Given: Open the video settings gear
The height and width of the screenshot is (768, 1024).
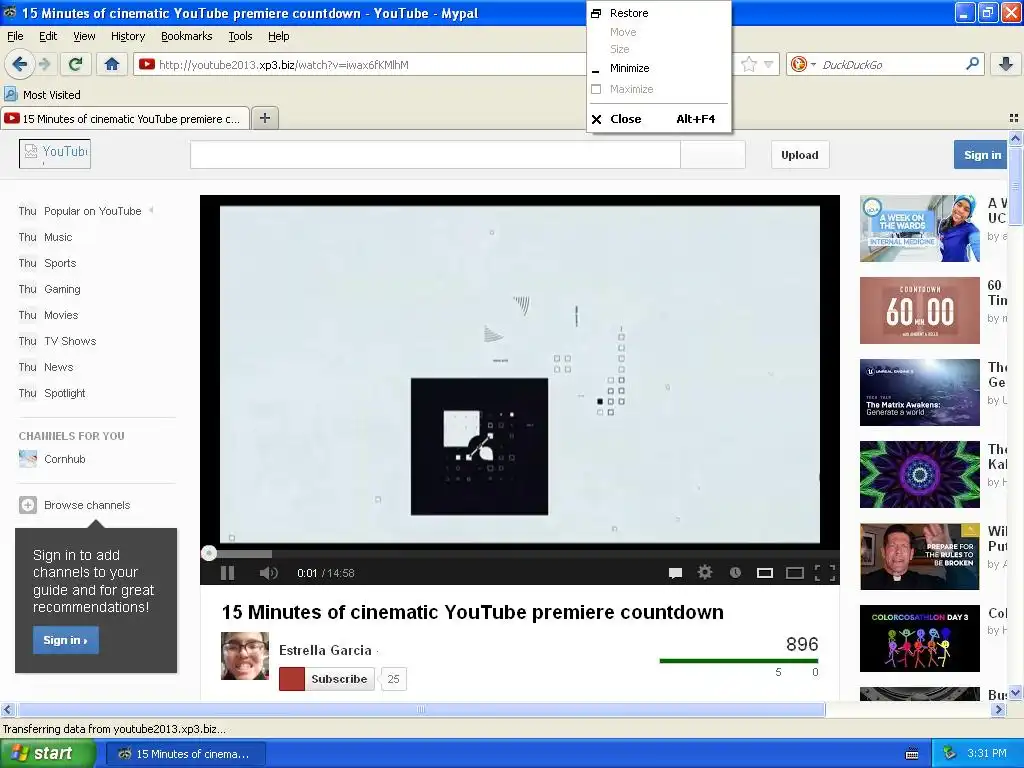Looking at the screenshot, I should coord(705,572).
